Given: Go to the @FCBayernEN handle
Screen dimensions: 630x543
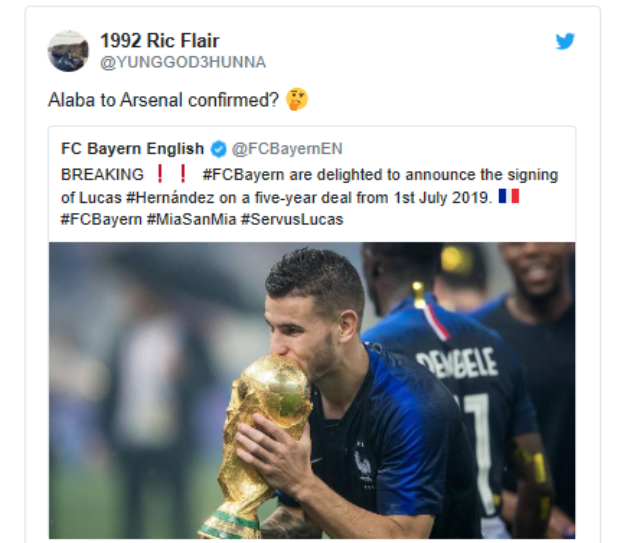Looking at the screenshot, I should click(287, 149).
